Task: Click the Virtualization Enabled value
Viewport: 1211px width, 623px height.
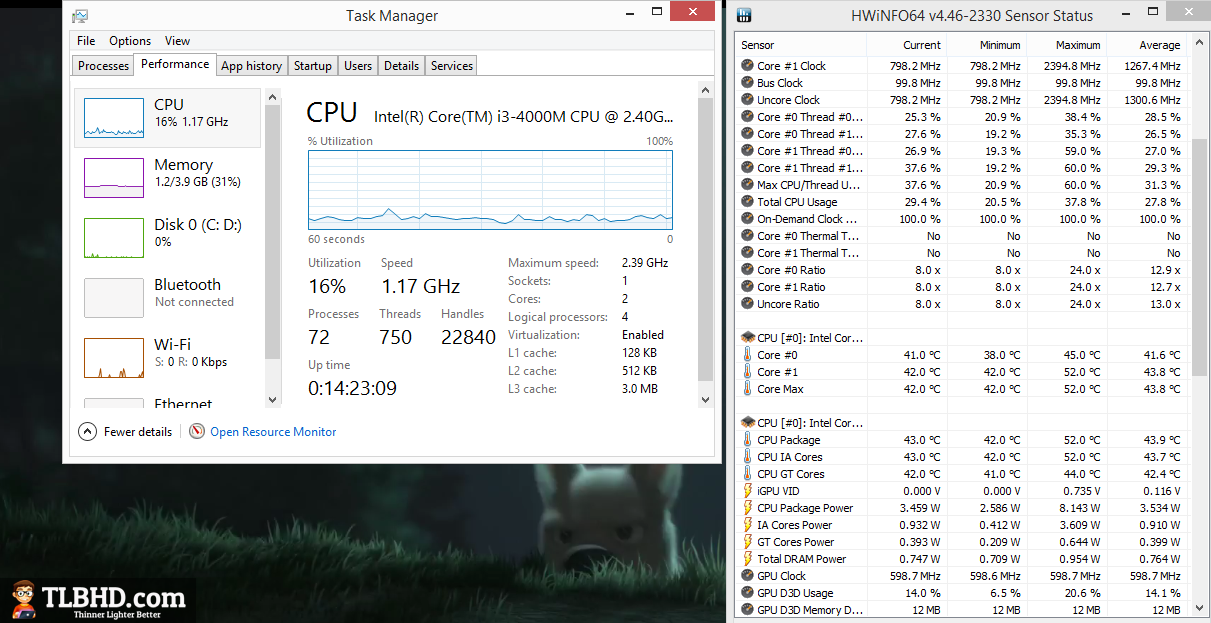Action: tap(643, 335)
